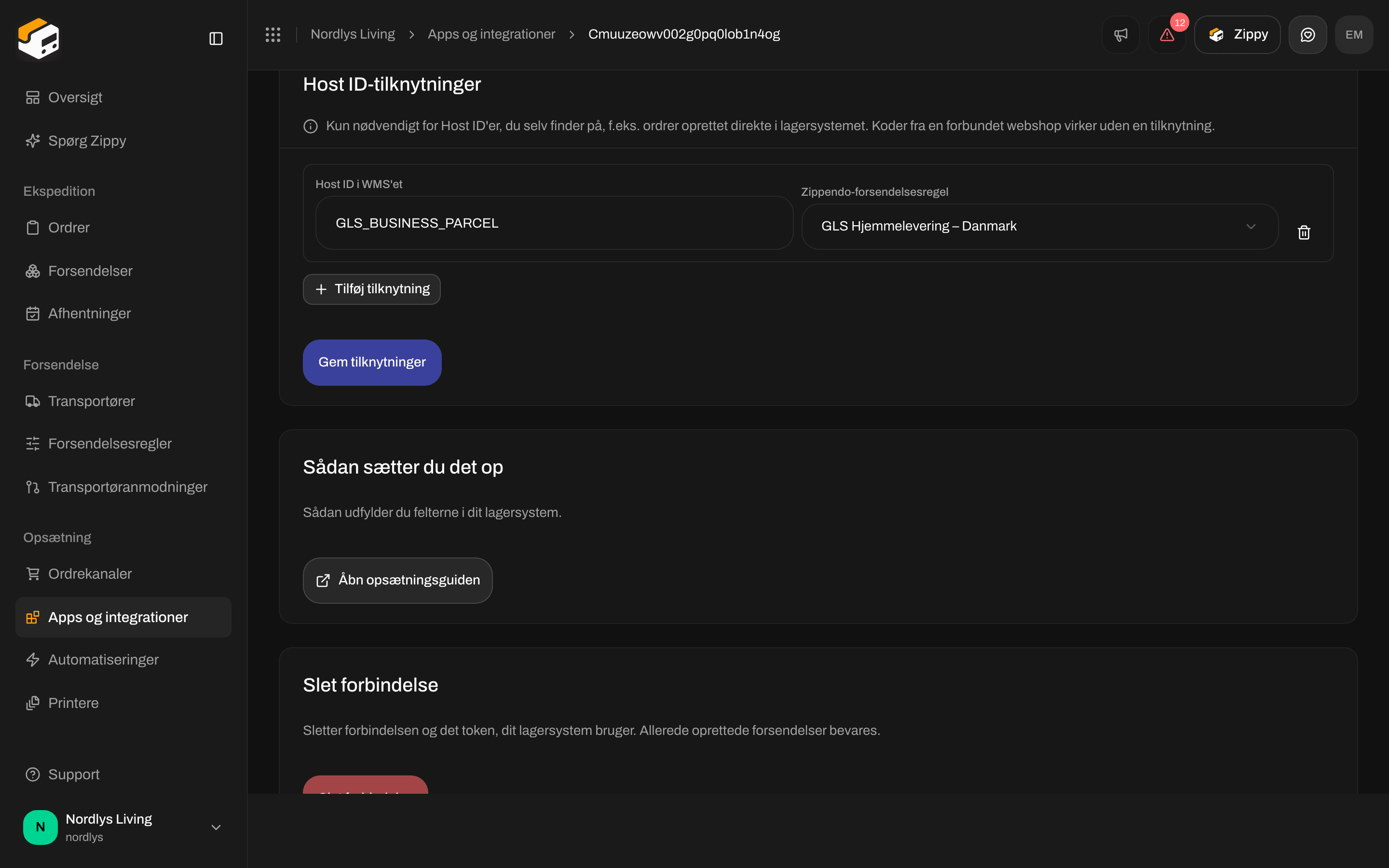Open Support page

123,774
